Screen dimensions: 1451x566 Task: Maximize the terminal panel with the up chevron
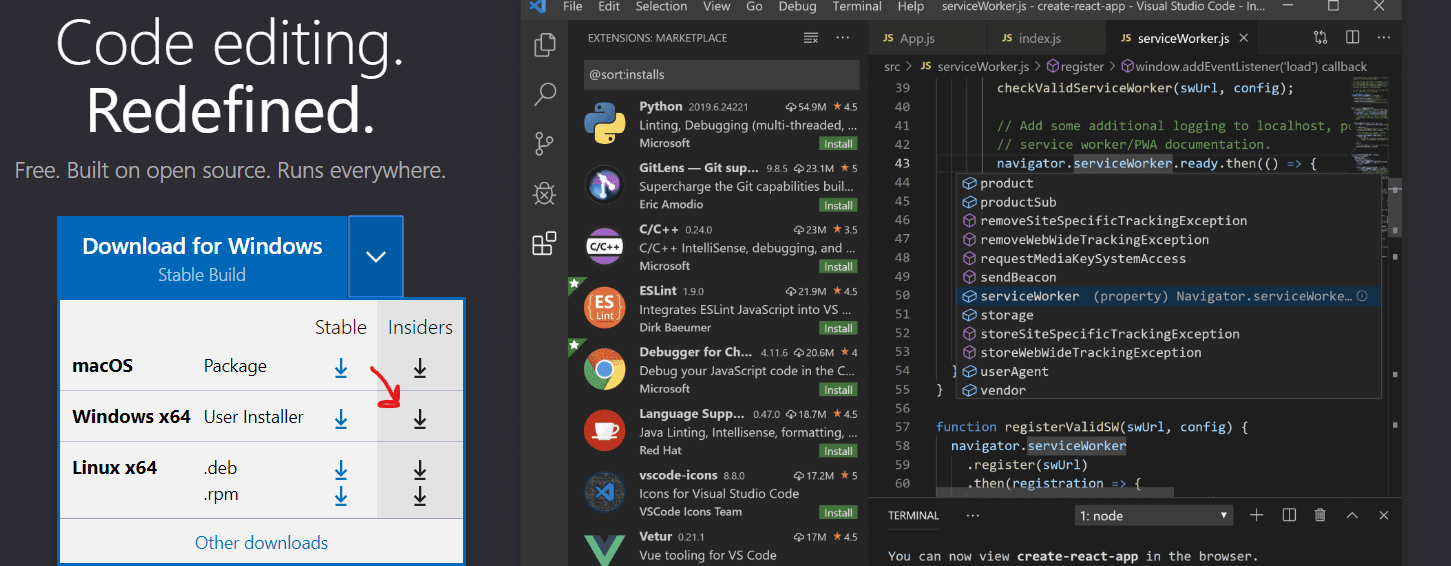[1352, 515]
